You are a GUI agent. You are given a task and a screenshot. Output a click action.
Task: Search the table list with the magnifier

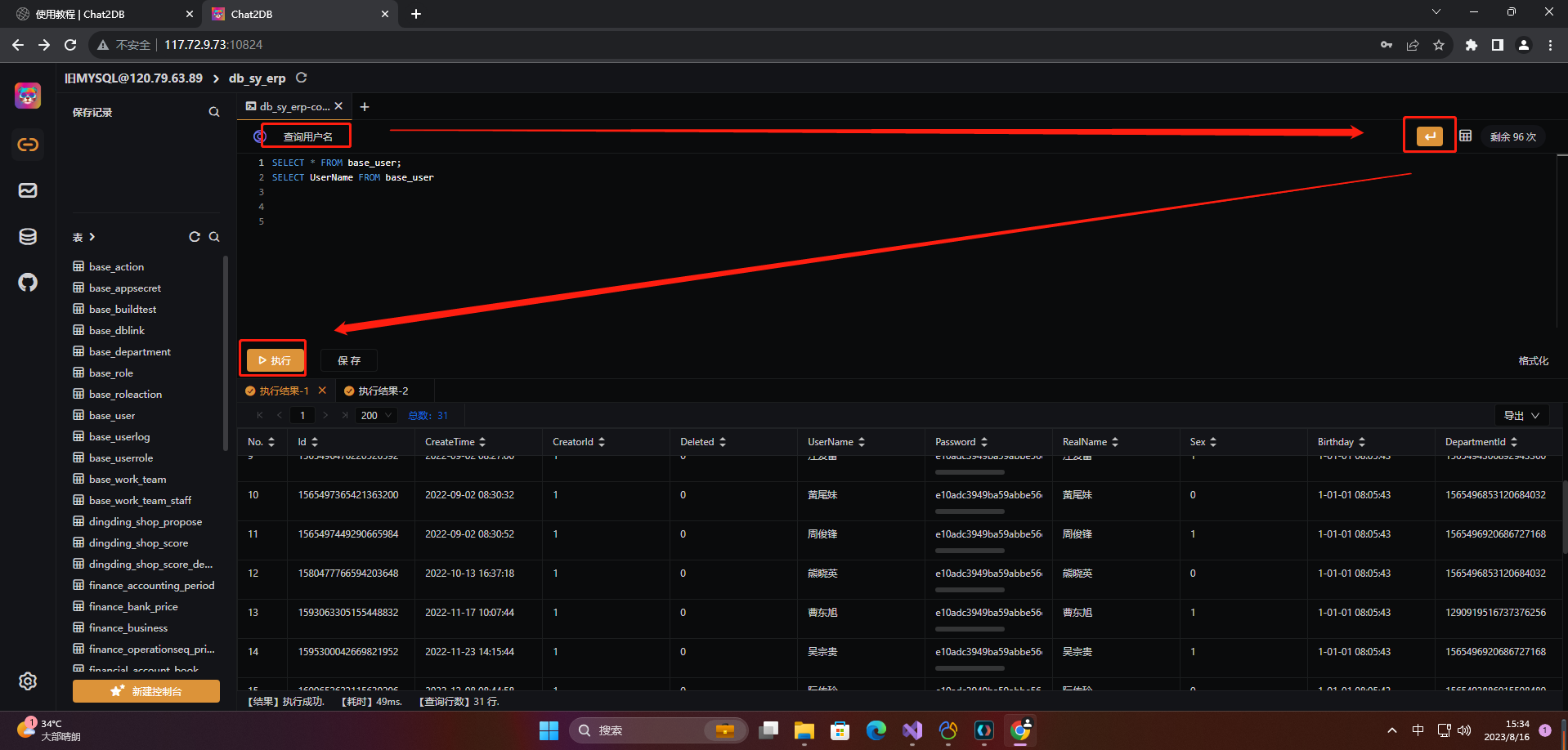[214, 237]
